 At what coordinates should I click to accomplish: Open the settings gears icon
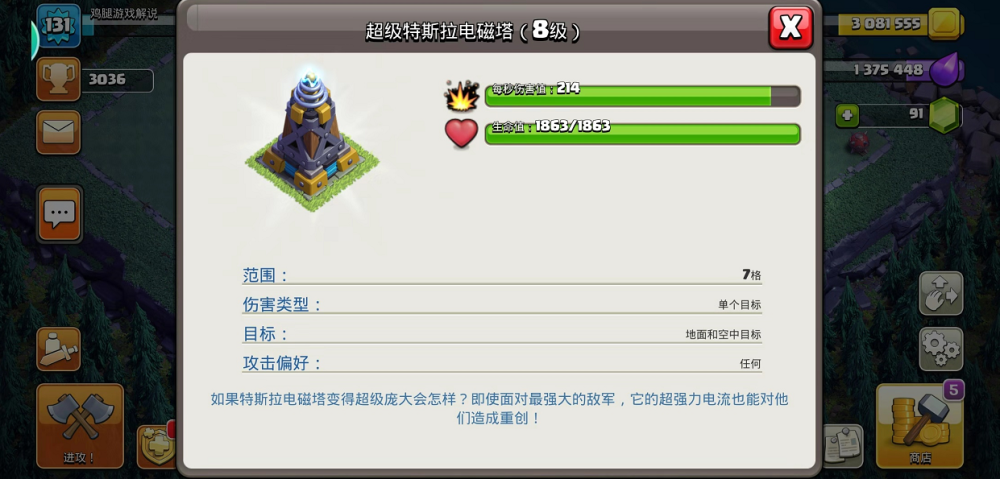click(x=941, y=349)
